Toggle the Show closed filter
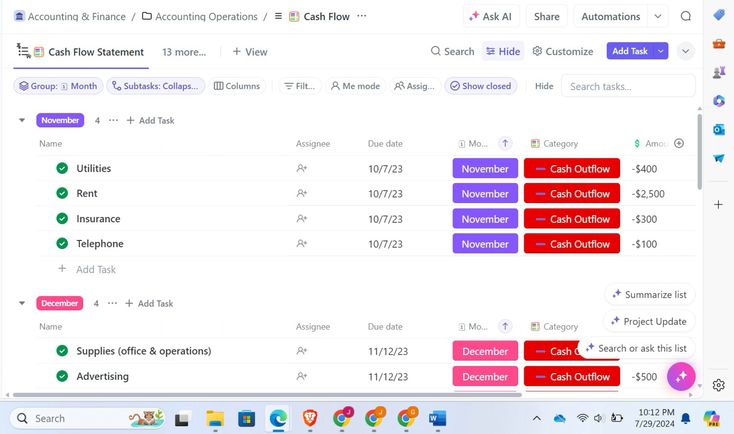The width and height of the screenshot is (734, 434). (x=481, y=86)
